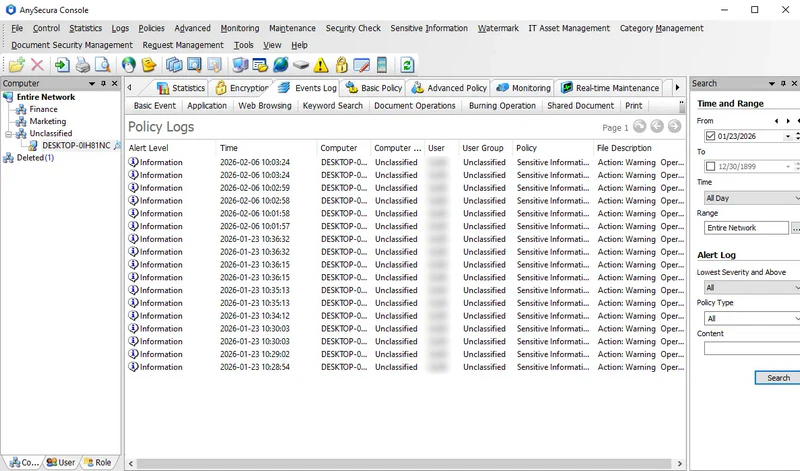
Task: Click the printer toolbar icon
Action: [83, 65]
